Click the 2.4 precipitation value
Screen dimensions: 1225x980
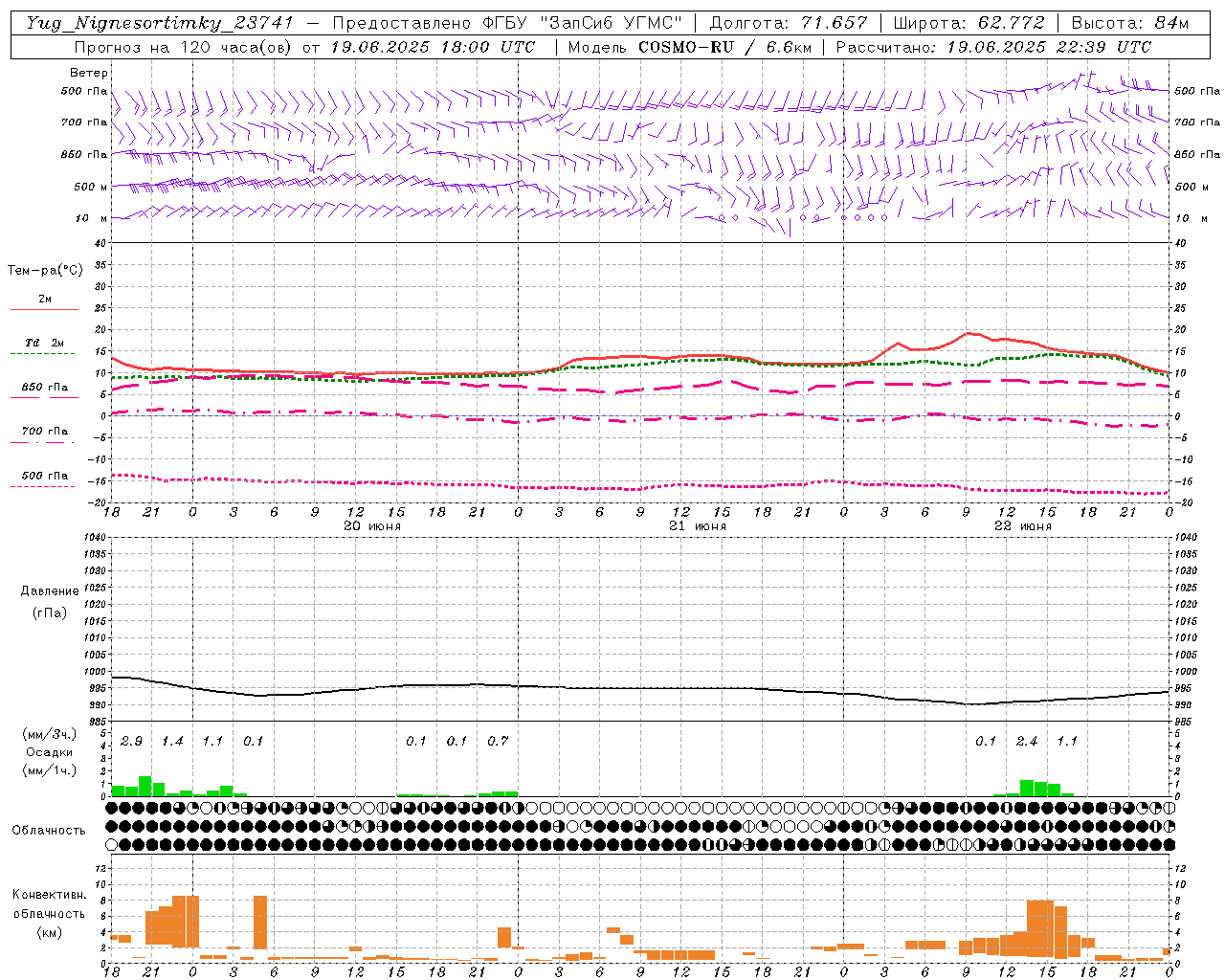1027,742
